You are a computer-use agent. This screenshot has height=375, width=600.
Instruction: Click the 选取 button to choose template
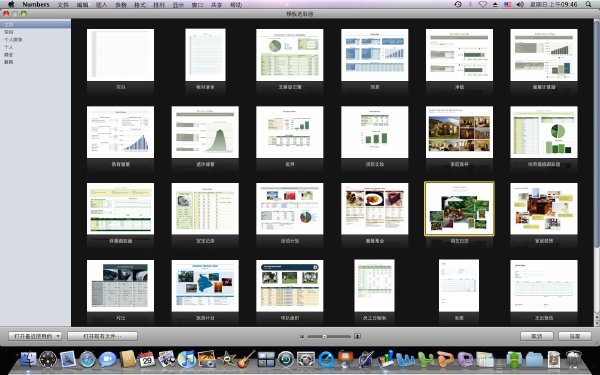pos(575,336)
